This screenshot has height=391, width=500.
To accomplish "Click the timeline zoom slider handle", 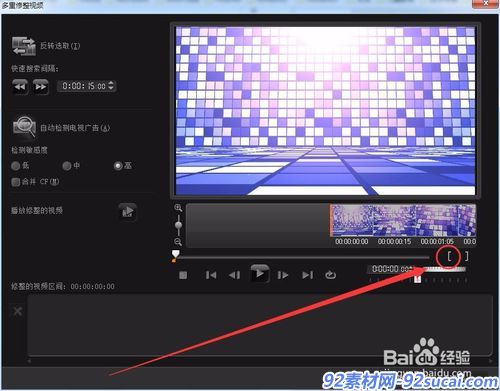I will point(179,225).
